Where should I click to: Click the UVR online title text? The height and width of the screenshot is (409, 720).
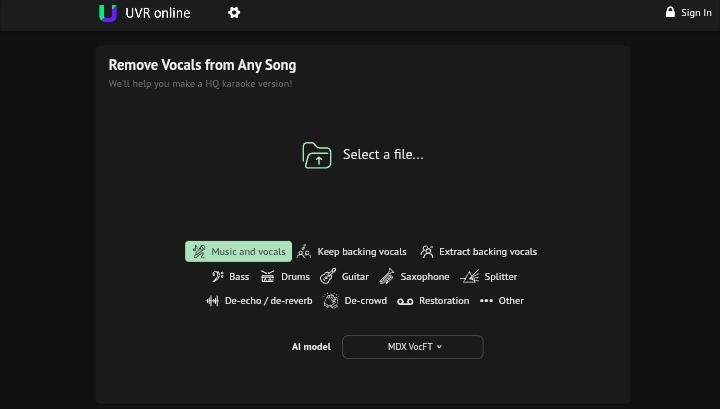click(158, 13)
